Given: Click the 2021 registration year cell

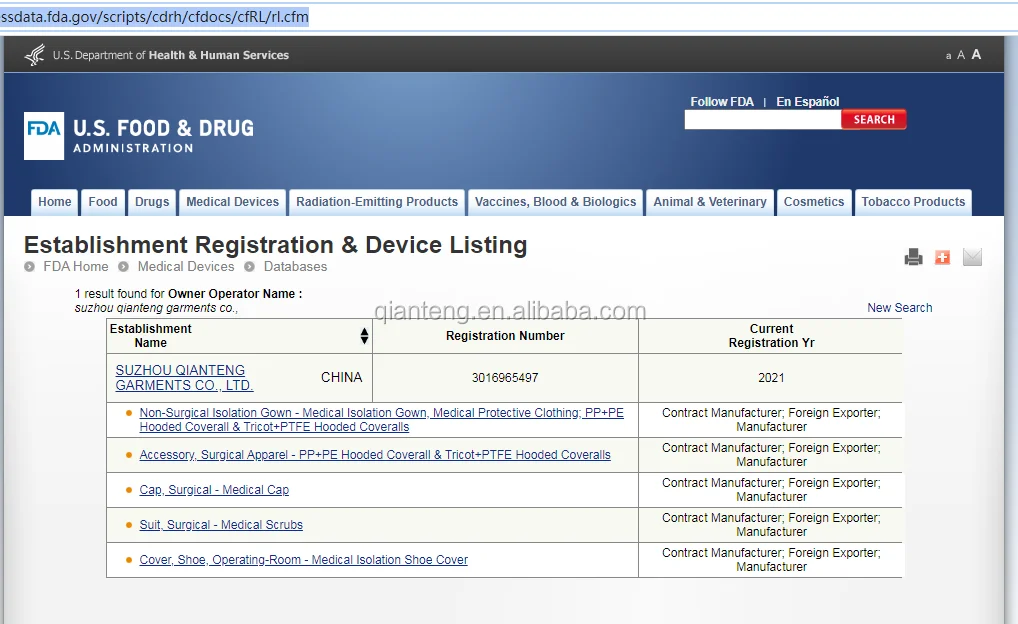Looking at the screenshot, I should click(771, 378).
